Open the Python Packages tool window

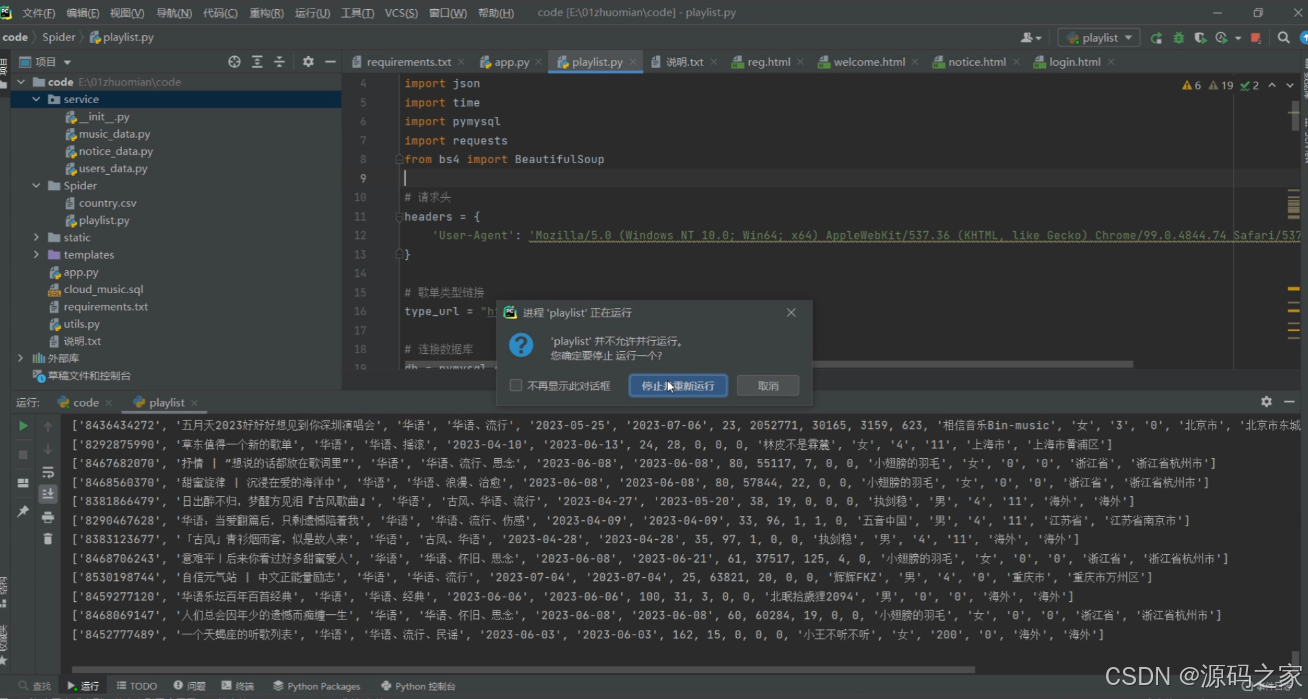316,686
